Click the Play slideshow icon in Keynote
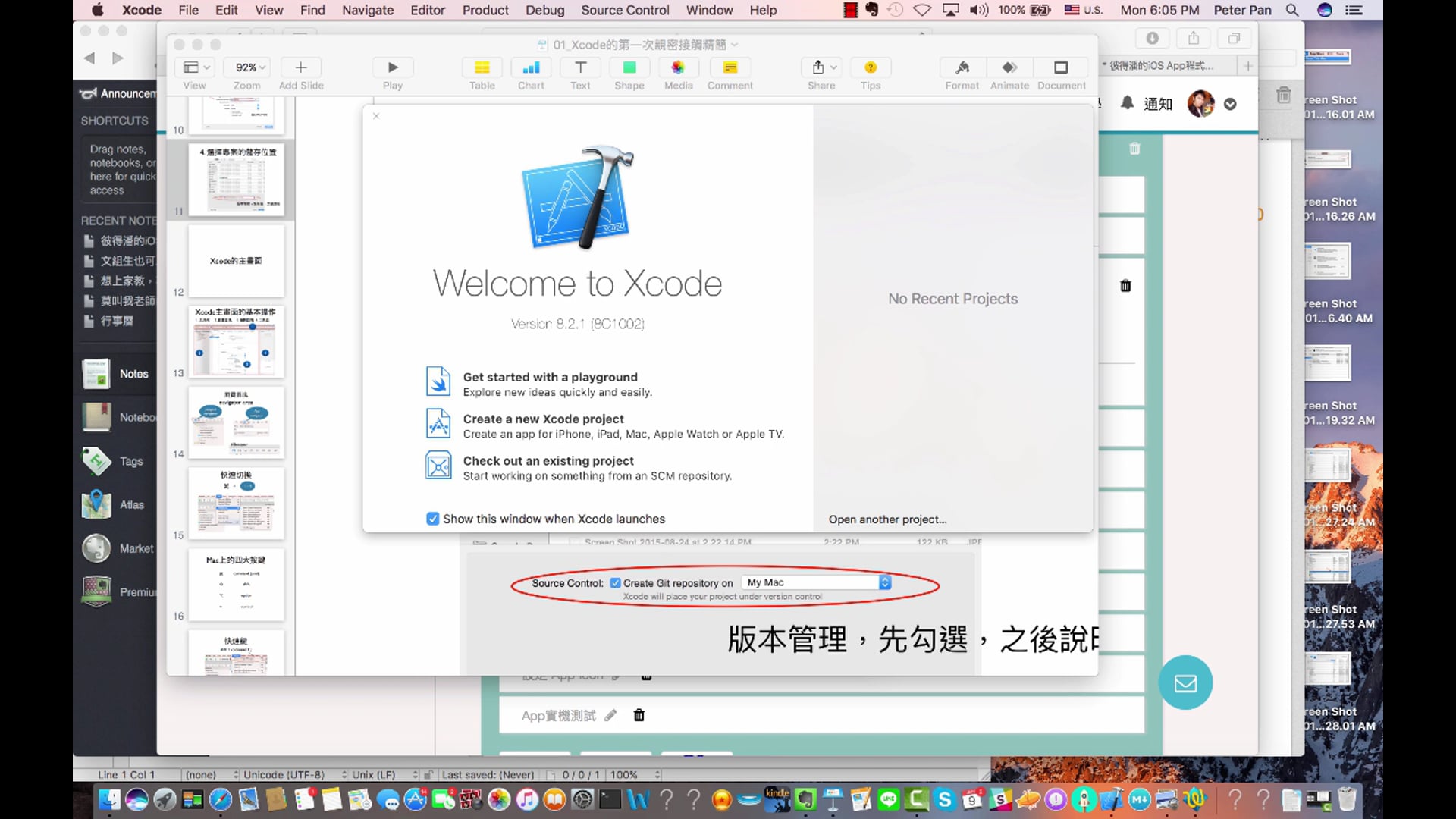Image resolution: width=1456 pixels, height=819 pixels. pos(392,67)
